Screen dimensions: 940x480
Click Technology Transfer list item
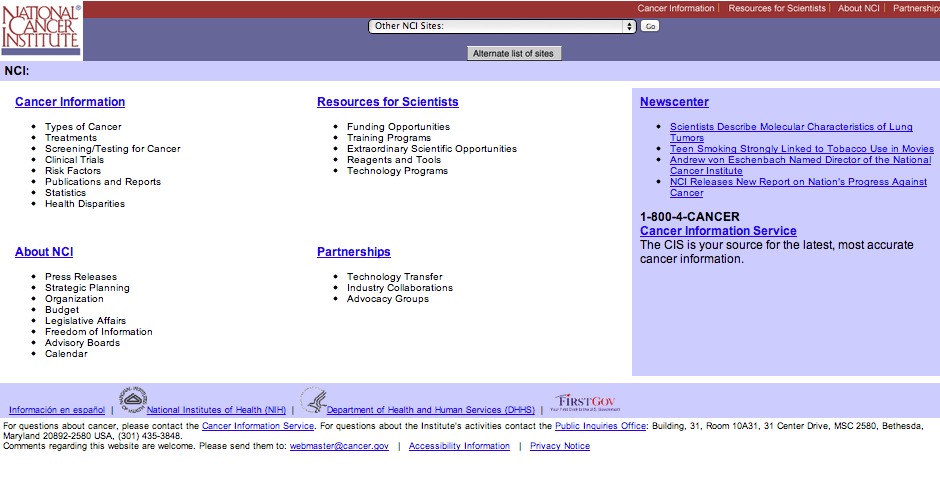[x=394, y=277]
